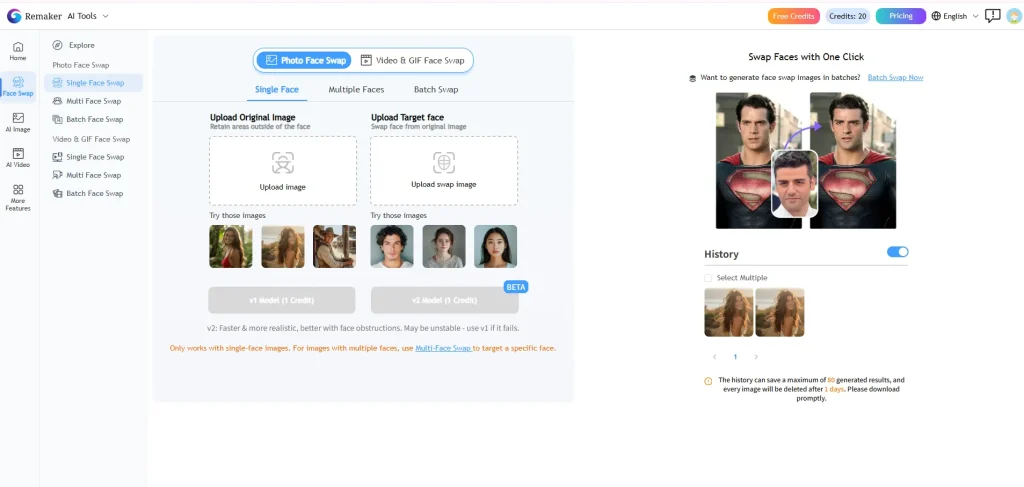1024x487 pixels.
Task: Open More Features in sidebar
Action: (x=18, y=198)
